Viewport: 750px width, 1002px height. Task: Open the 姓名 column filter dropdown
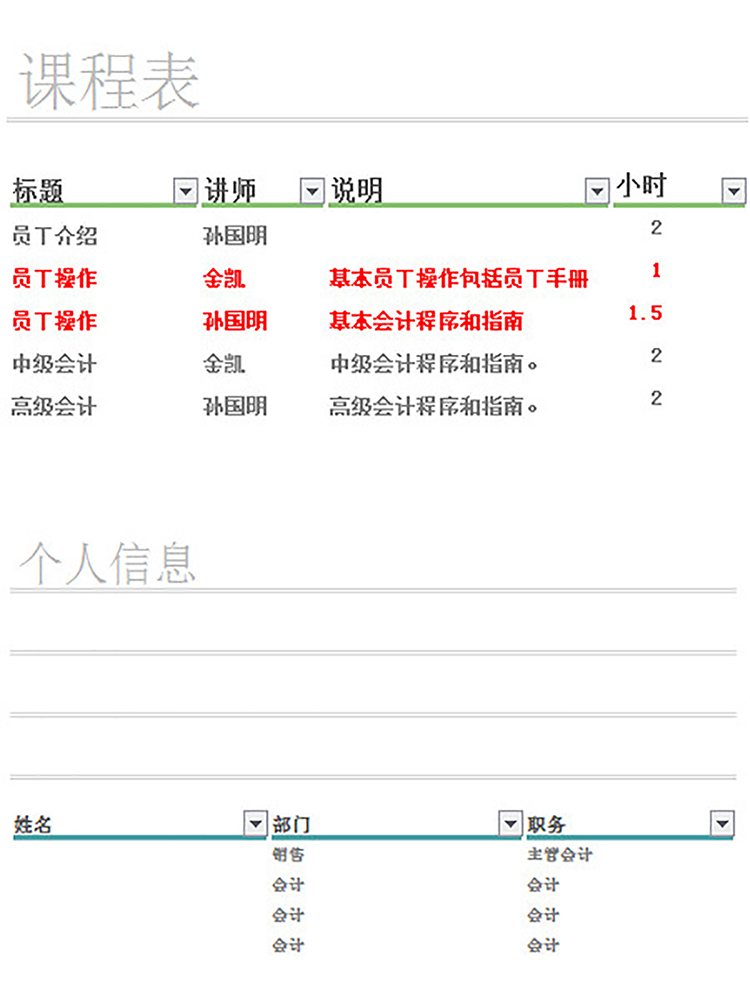pos(255,823)
